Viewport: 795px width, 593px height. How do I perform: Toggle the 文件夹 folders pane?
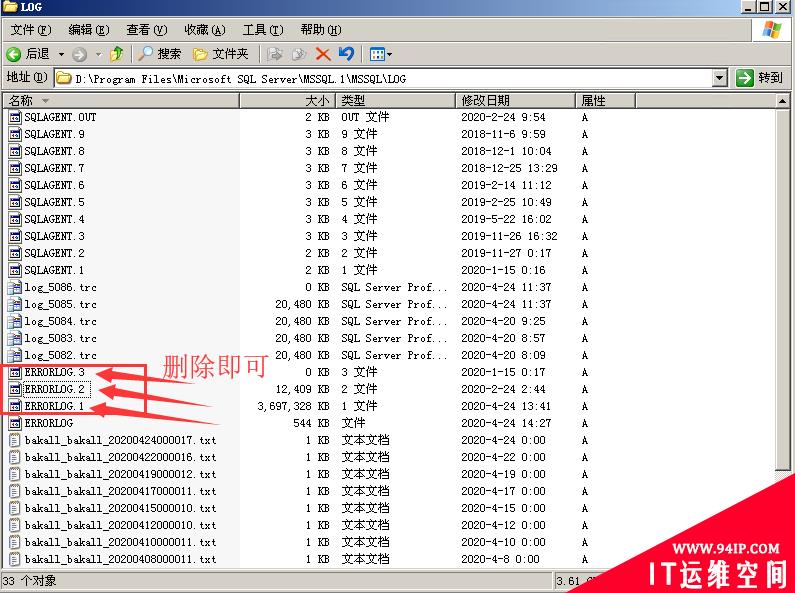tap(221, 54)
